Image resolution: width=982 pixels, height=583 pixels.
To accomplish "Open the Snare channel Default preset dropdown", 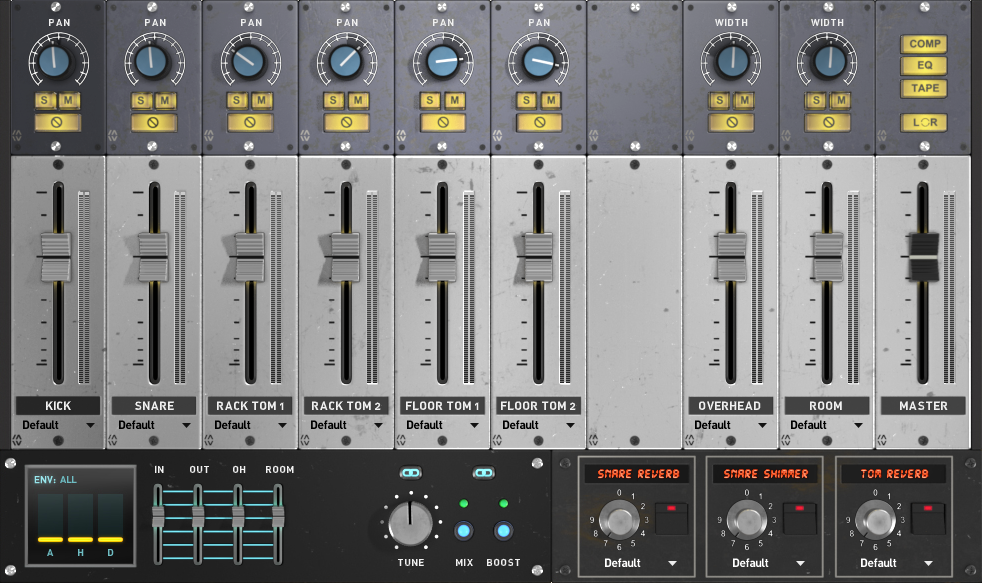I will 154,425.
